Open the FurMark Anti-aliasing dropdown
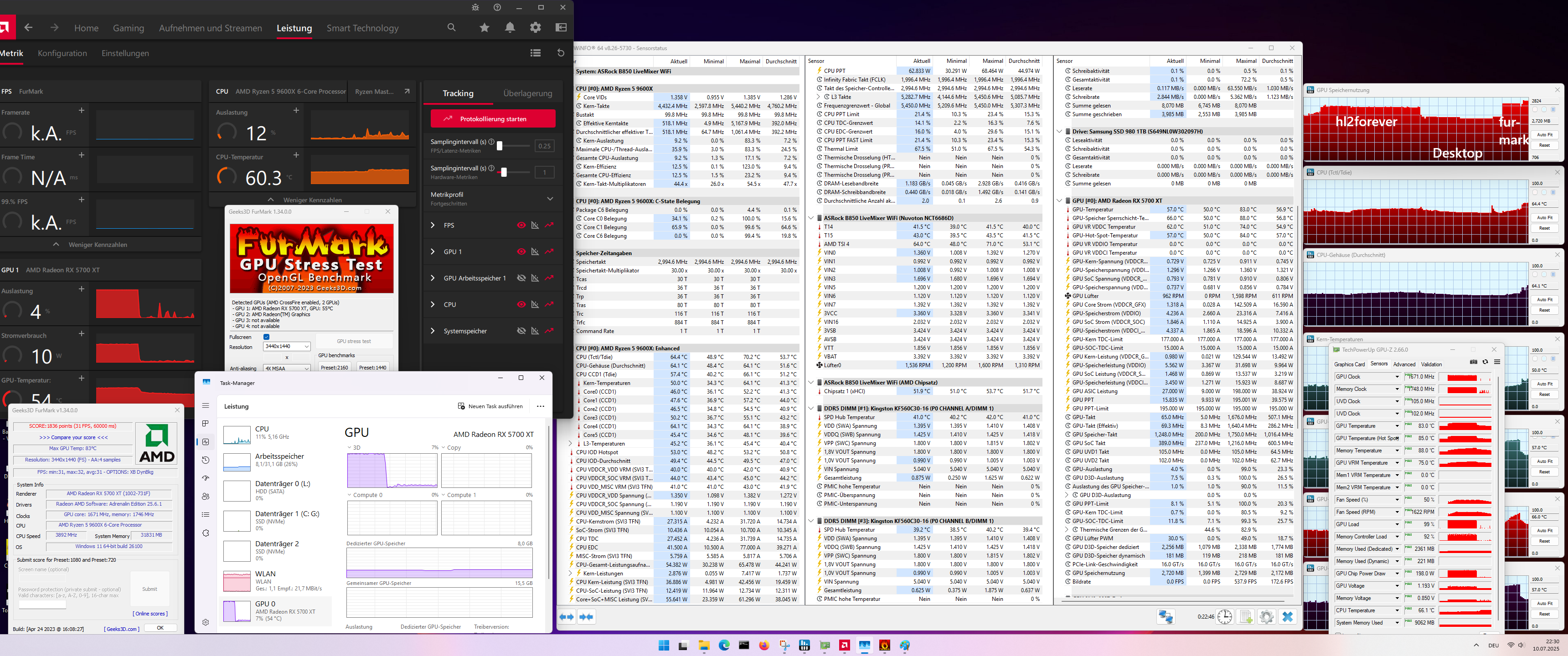1568x656 pixels. pos(287,368)
